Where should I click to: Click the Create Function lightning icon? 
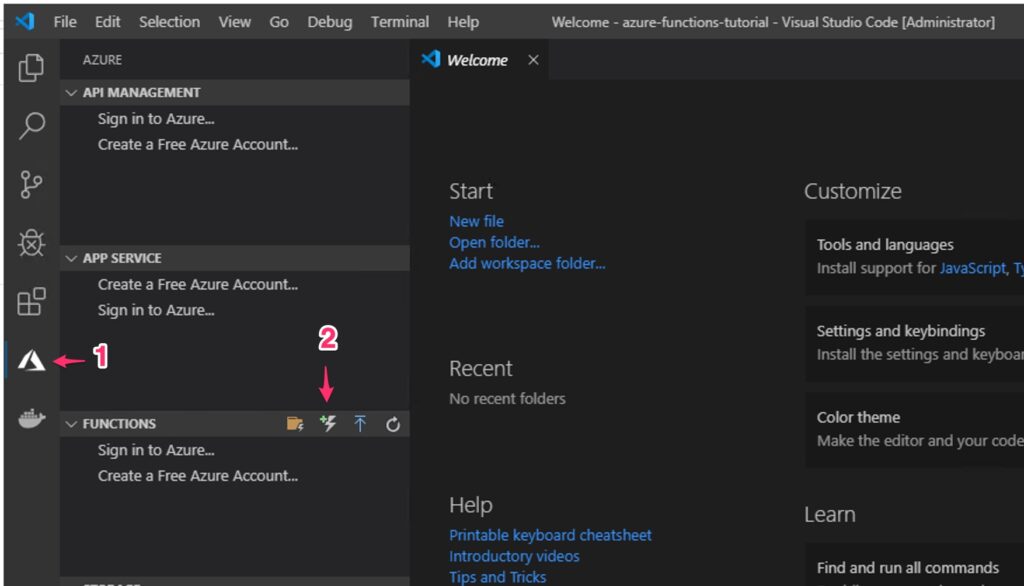click(x=328, y=424)
